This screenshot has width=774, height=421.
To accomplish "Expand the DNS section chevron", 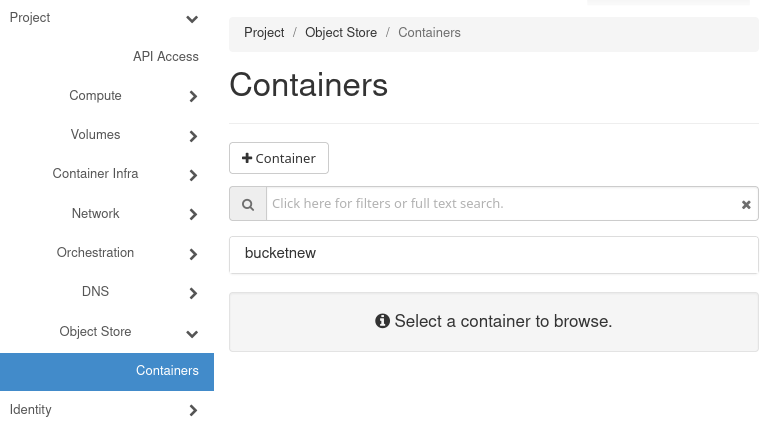I will coord(193,293).
